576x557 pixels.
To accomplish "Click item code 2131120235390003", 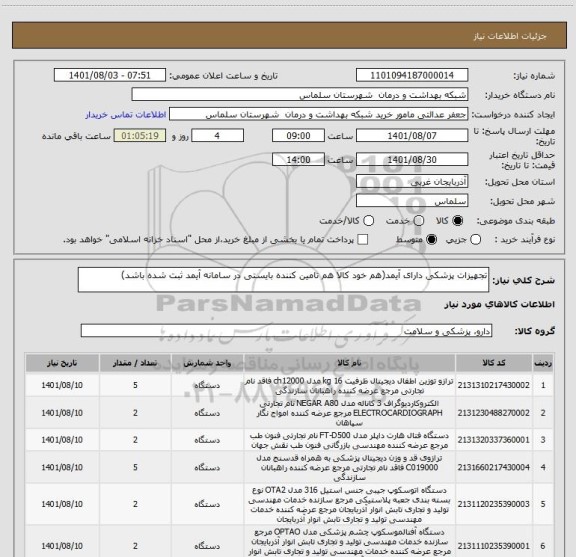I will tap(493, 504).
